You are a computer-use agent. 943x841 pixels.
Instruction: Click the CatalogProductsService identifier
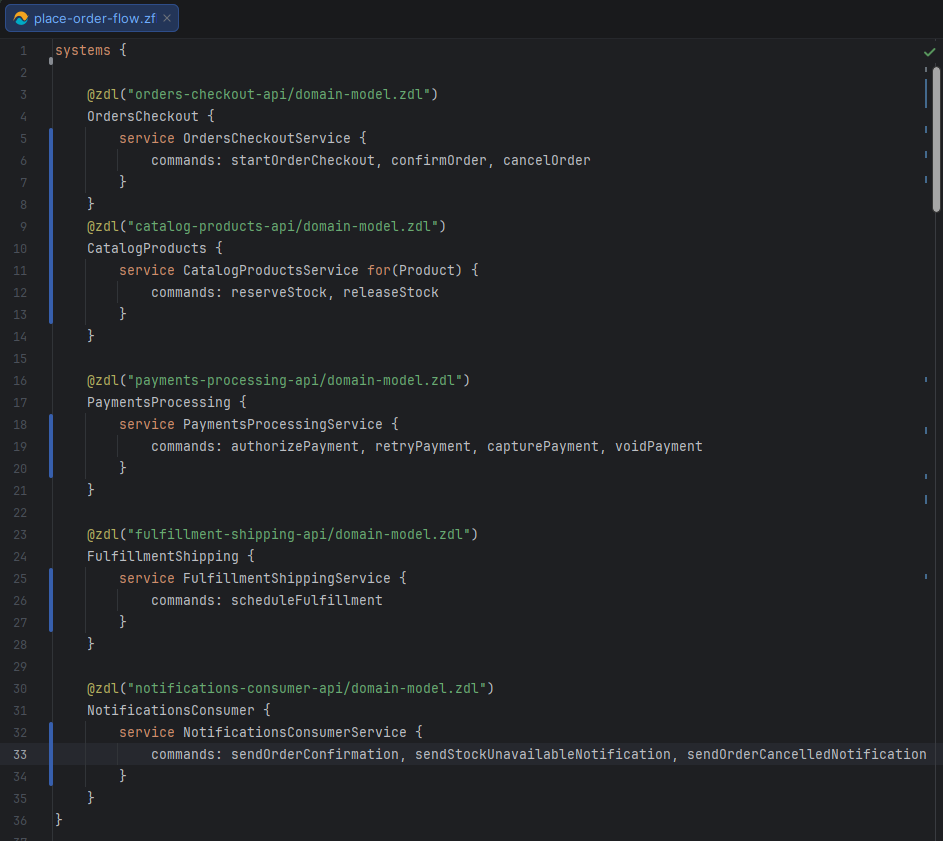(x=271, y=271)
